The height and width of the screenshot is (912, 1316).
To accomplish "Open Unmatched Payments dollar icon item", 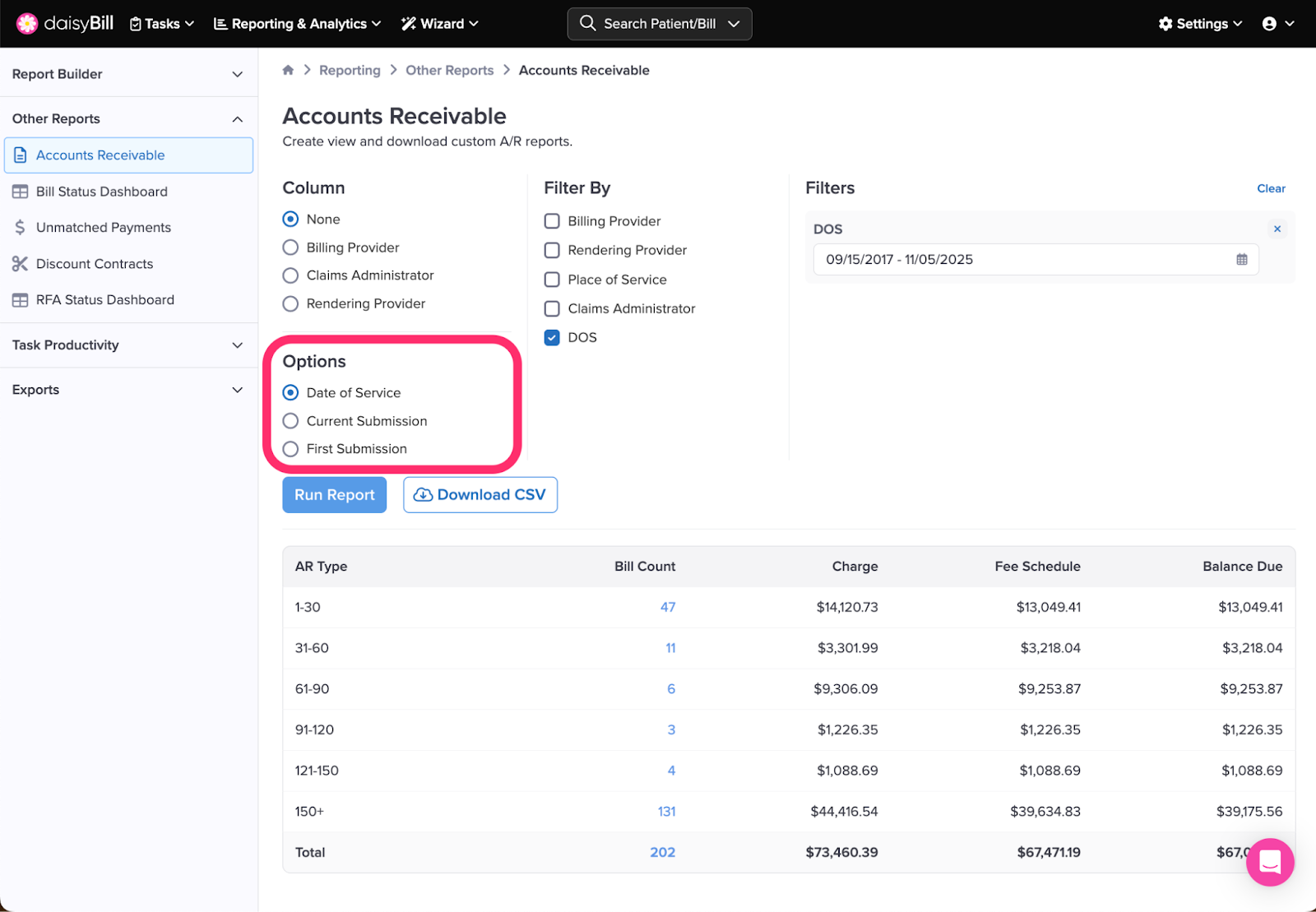I will click(21, 228).
